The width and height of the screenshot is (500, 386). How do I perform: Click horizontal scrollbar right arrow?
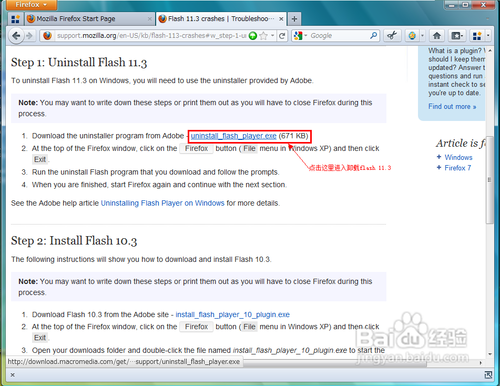click(480, 362)
